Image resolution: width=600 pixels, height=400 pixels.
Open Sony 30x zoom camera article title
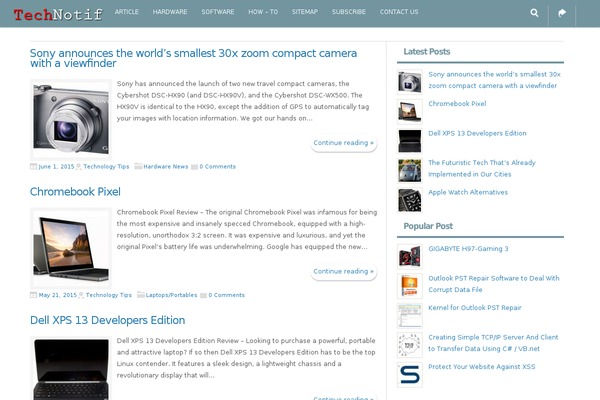pos(193,58)
